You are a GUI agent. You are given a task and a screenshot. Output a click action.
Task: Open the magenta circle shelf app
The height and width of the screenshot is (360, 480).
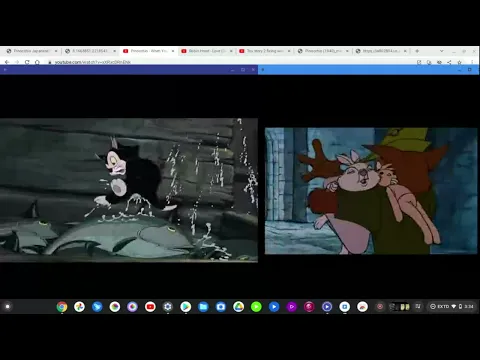309,307
